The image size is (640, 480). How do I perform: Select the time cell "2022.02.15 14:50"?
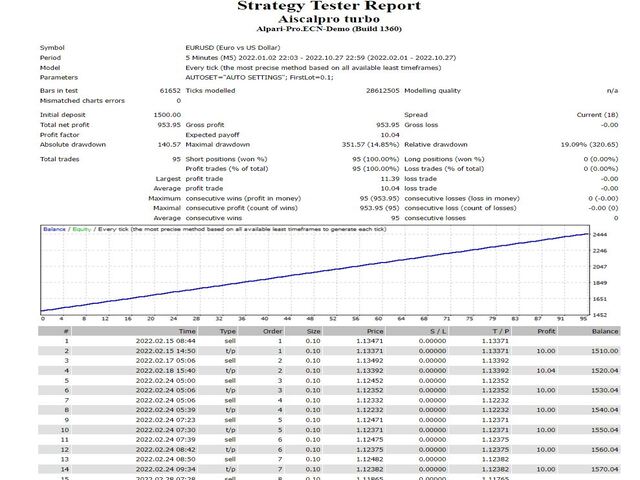point(165,351)
